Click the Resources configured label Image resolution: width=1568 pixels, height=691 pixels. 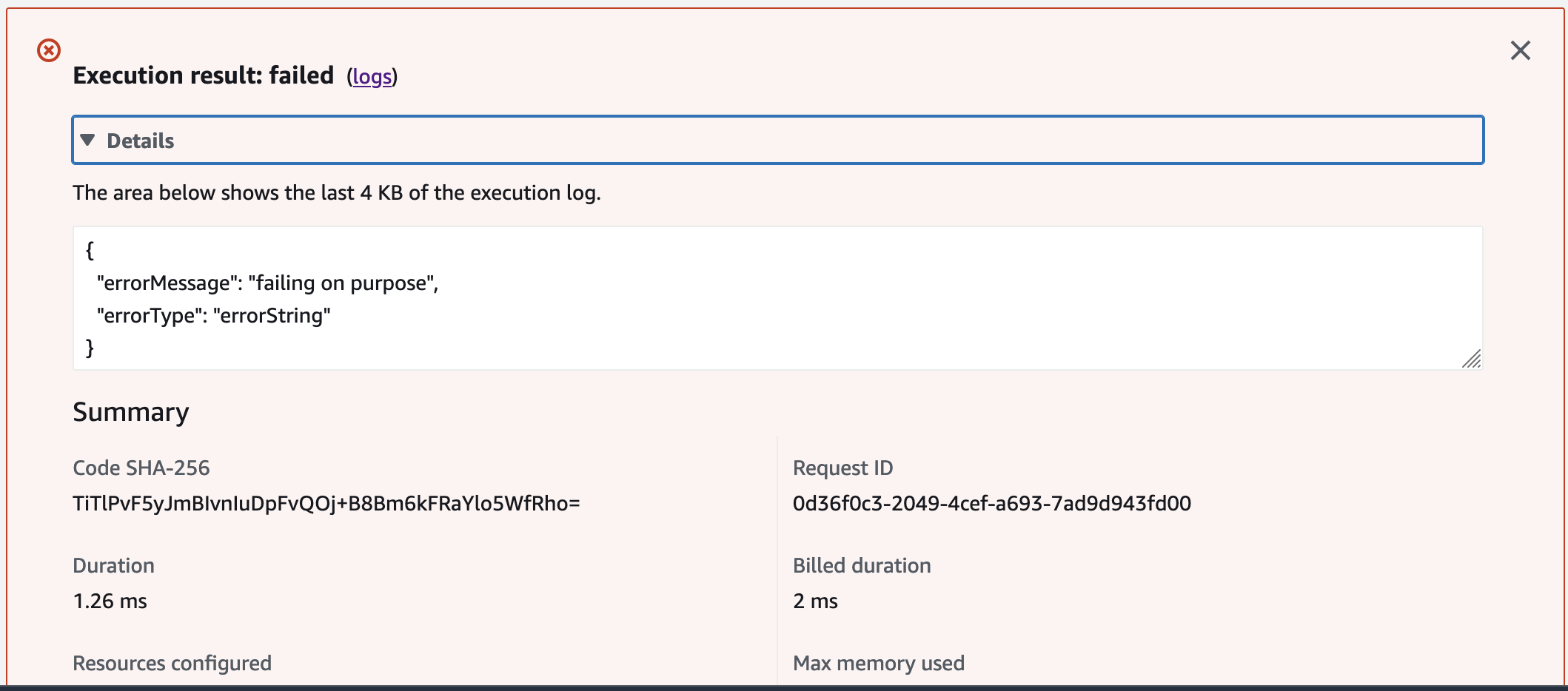[x=171, y=663]
